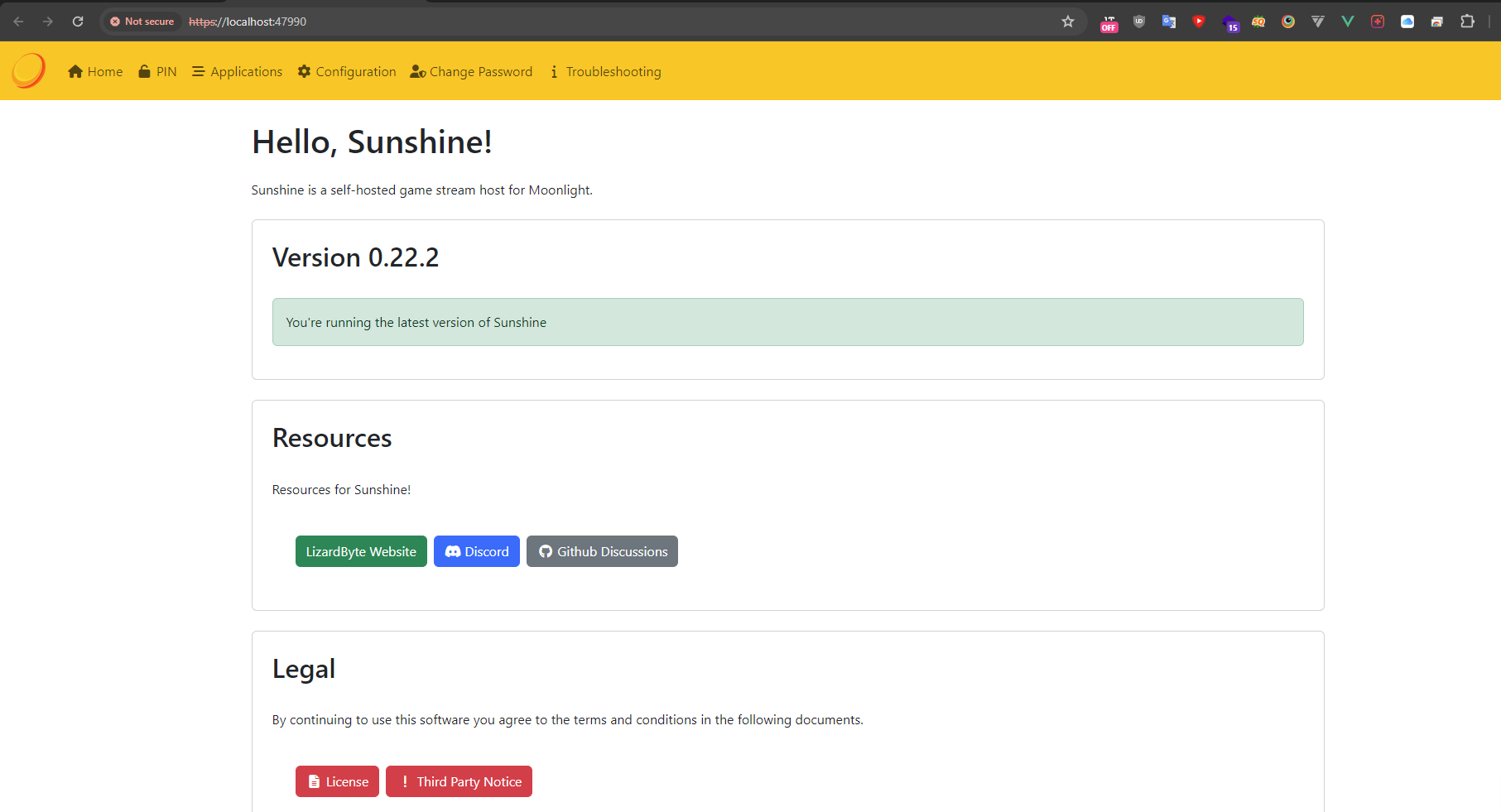Open Change Password page

(471, 72)
